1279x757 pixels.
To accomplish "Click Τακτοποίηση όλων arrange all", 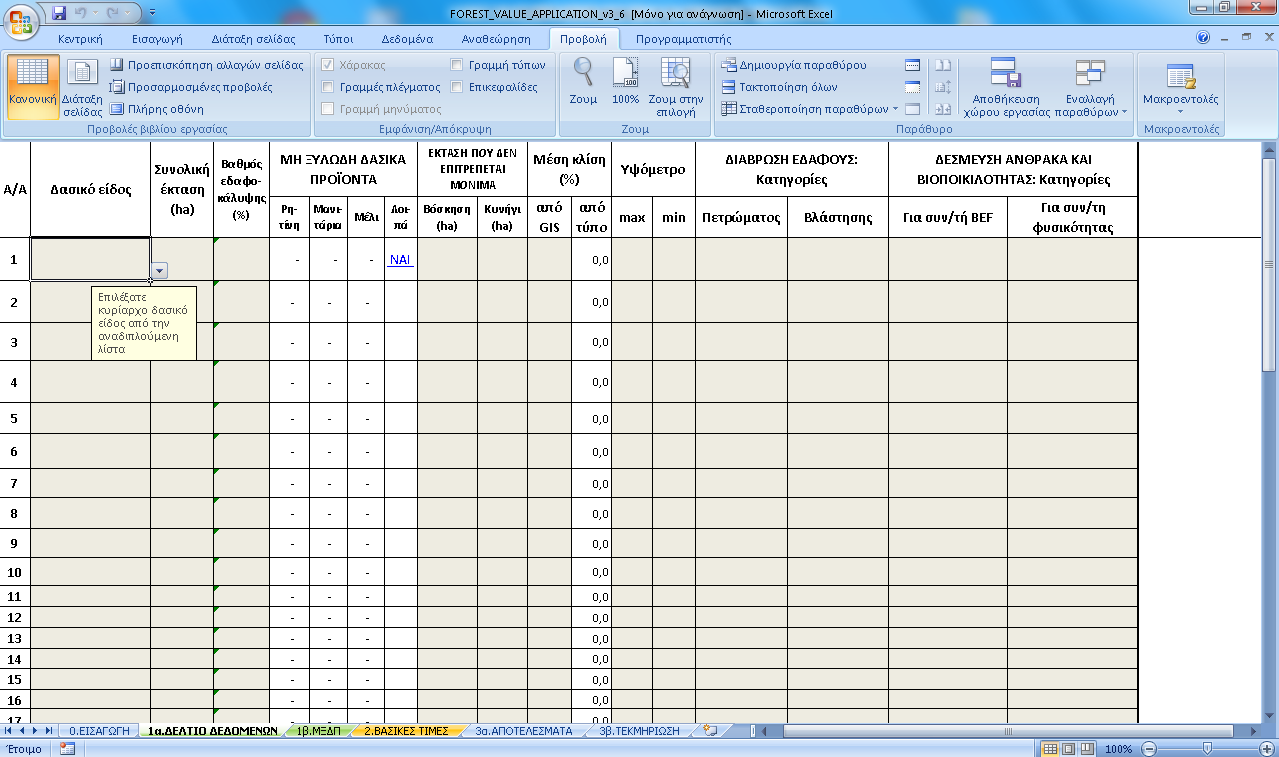I will (x=779, y=87).
